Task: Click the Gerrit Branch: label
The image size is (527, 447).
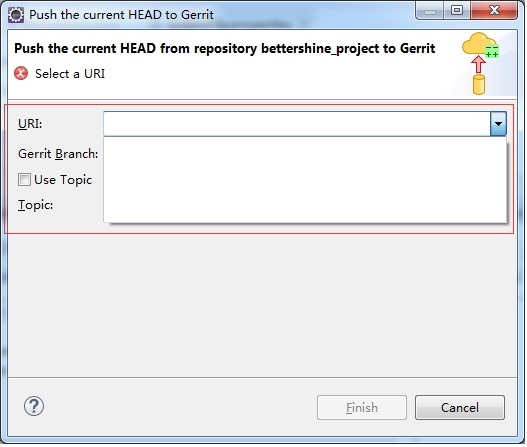Action: 58,154
